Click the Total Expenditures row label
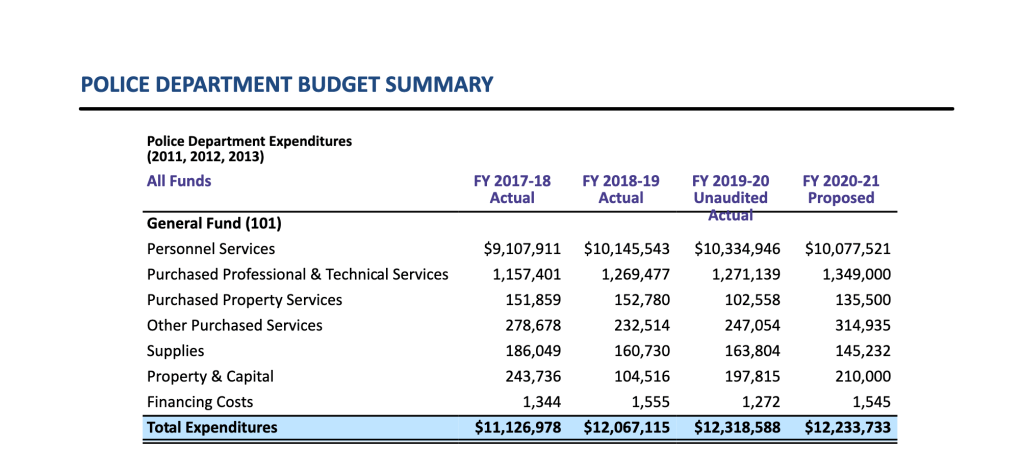 click(x=212, y=427)
